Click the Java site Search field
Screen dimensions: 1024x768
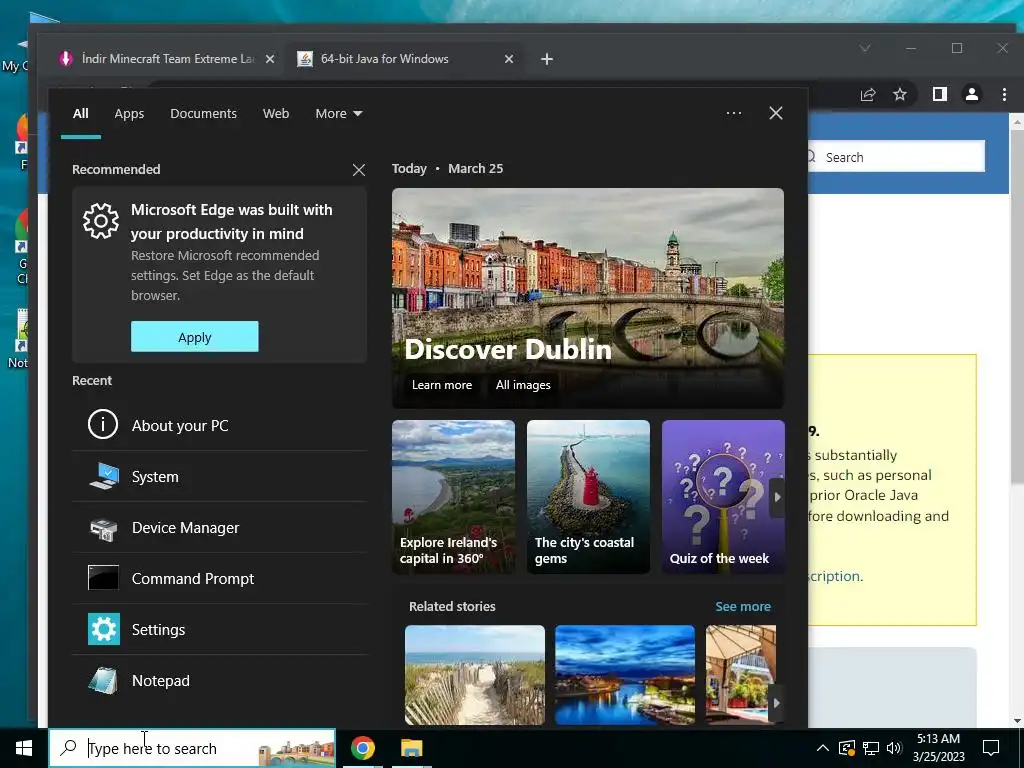click(x=896, y=157)
